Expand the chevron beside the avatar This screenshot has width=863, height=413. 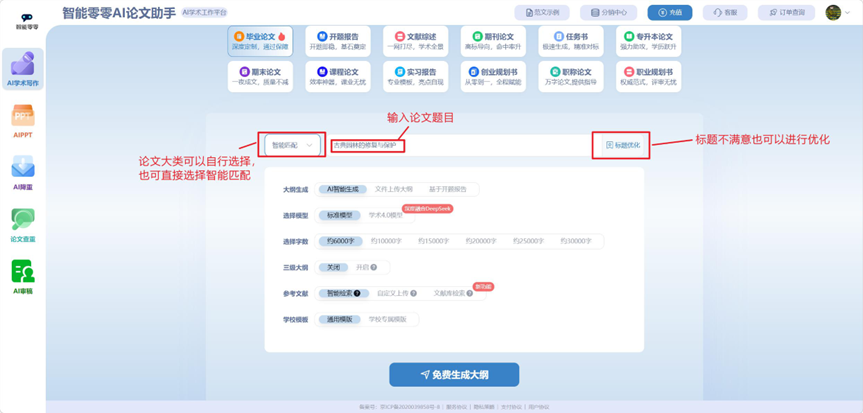click(x=848, y=13)
